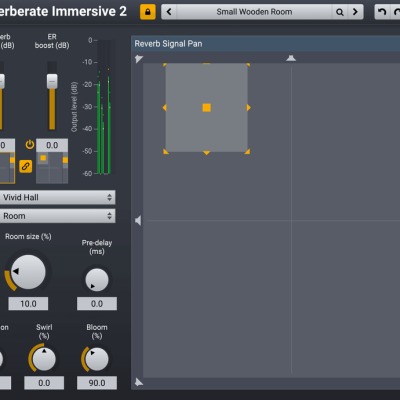
Task: Click the top center speaker icon
Action: tap(291, 58)
